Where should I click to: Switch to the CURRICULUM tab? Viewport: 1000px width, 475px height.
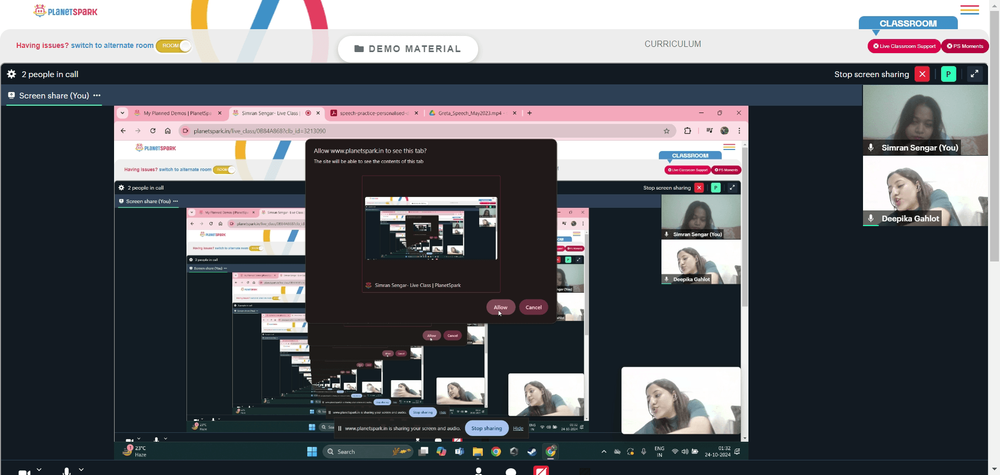672,44
